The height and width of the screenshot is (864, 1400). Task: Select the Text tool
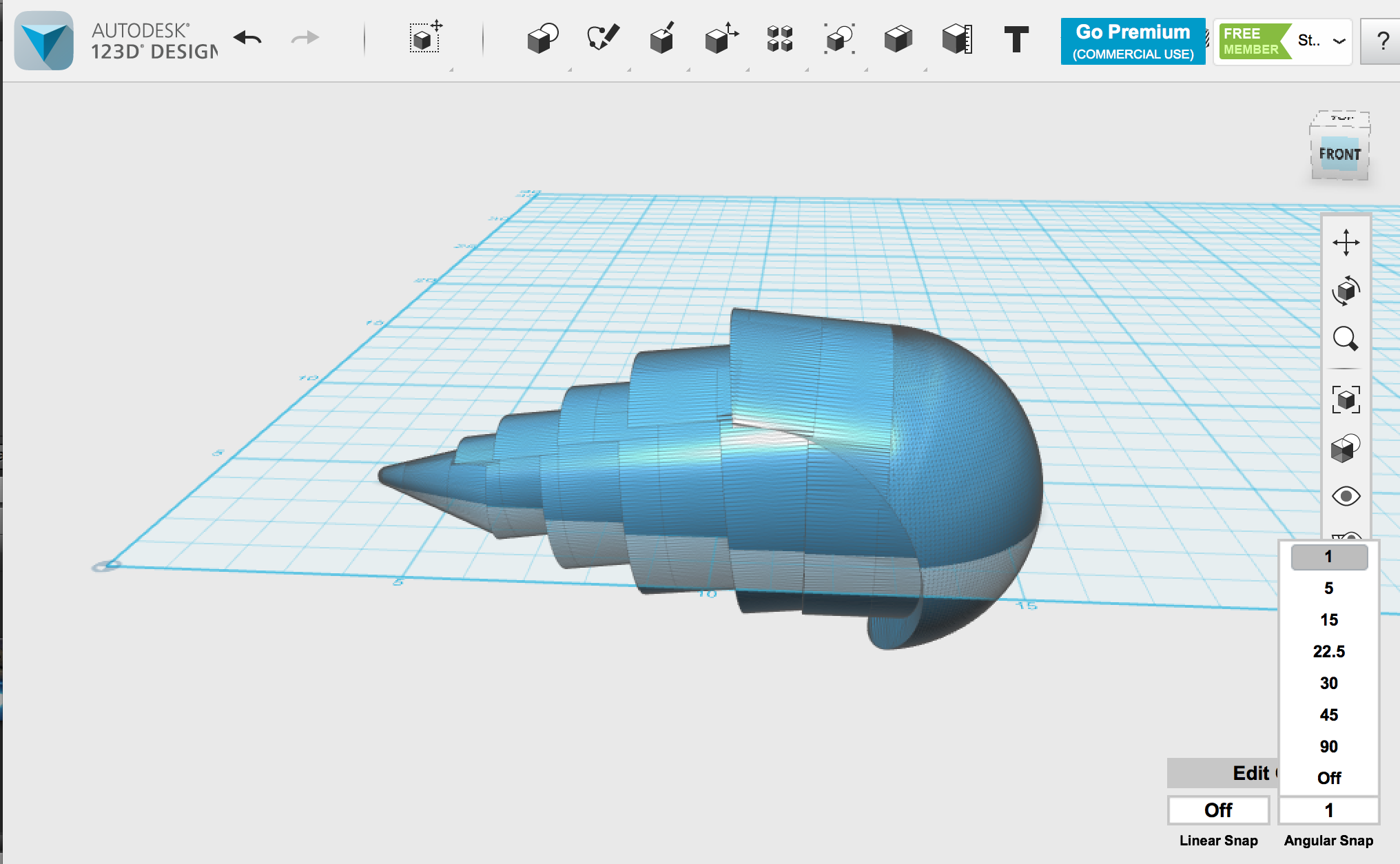click(x=1016, y=39)
